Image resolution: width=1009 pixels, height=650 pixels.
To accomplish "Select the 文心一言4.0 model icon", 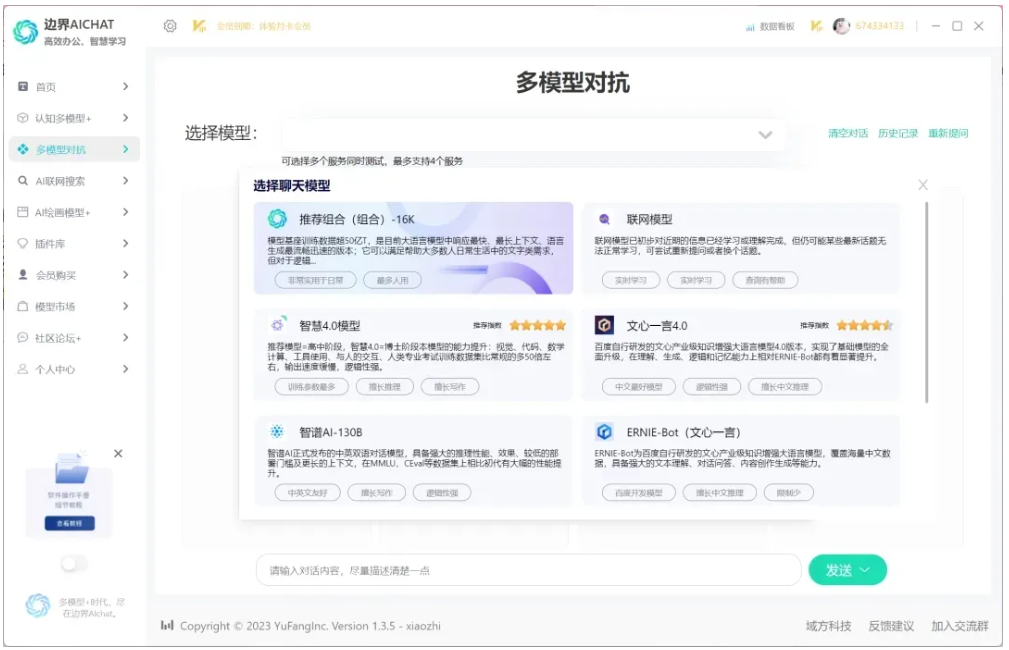I will [x=604, y=325].
